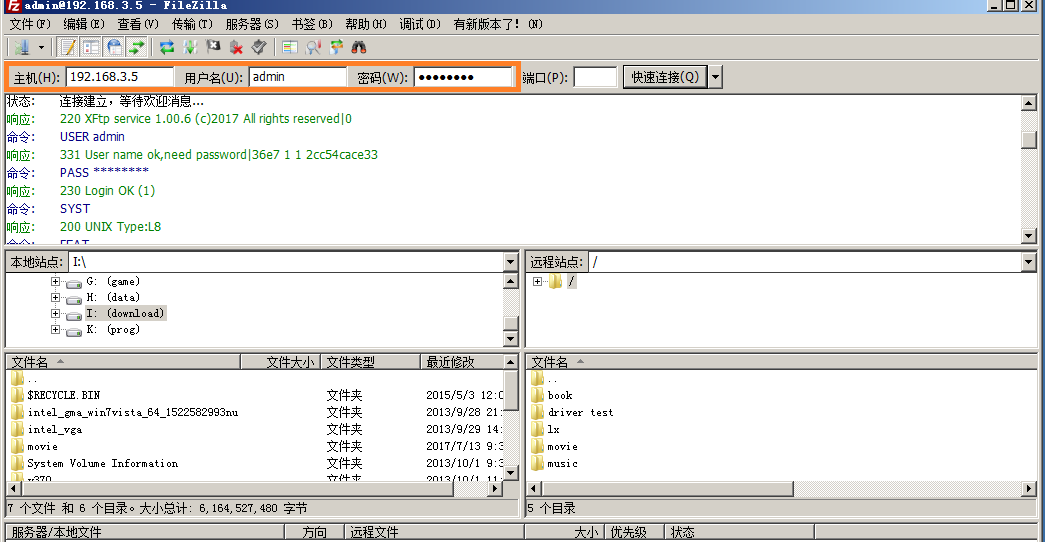
Task: Click the host field showing 192.168.3.5
Action: pyautogui.click(x=119, y=77)
